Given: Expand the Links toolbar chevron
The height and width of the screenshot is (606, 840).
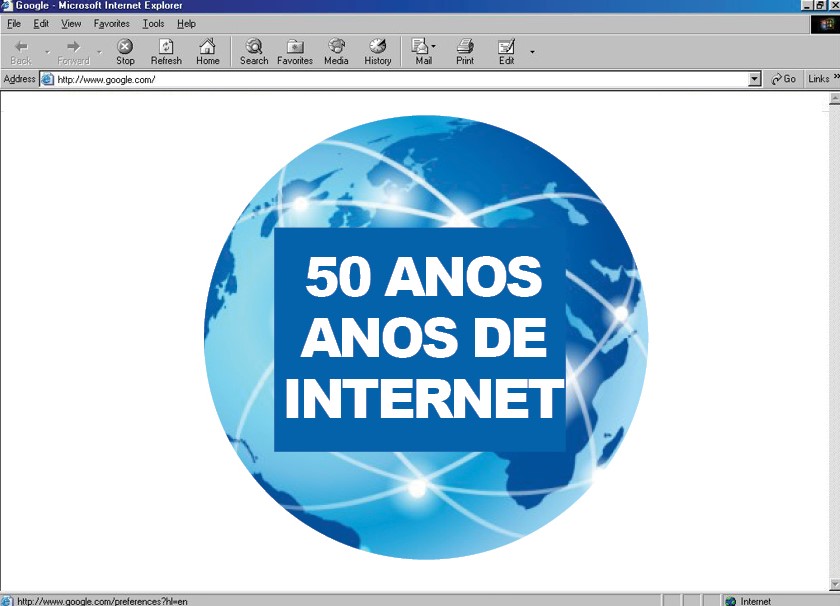Looking at the screenshot, I should click(835, 78).
